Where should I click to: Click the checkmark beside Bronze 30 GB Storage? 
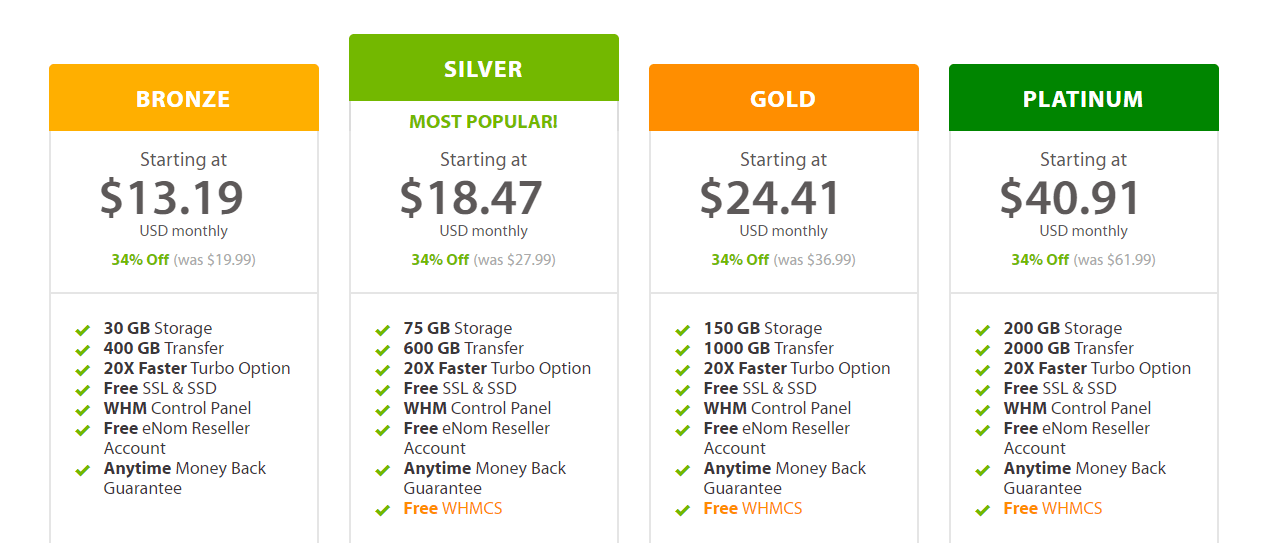(x=83, y=330)
